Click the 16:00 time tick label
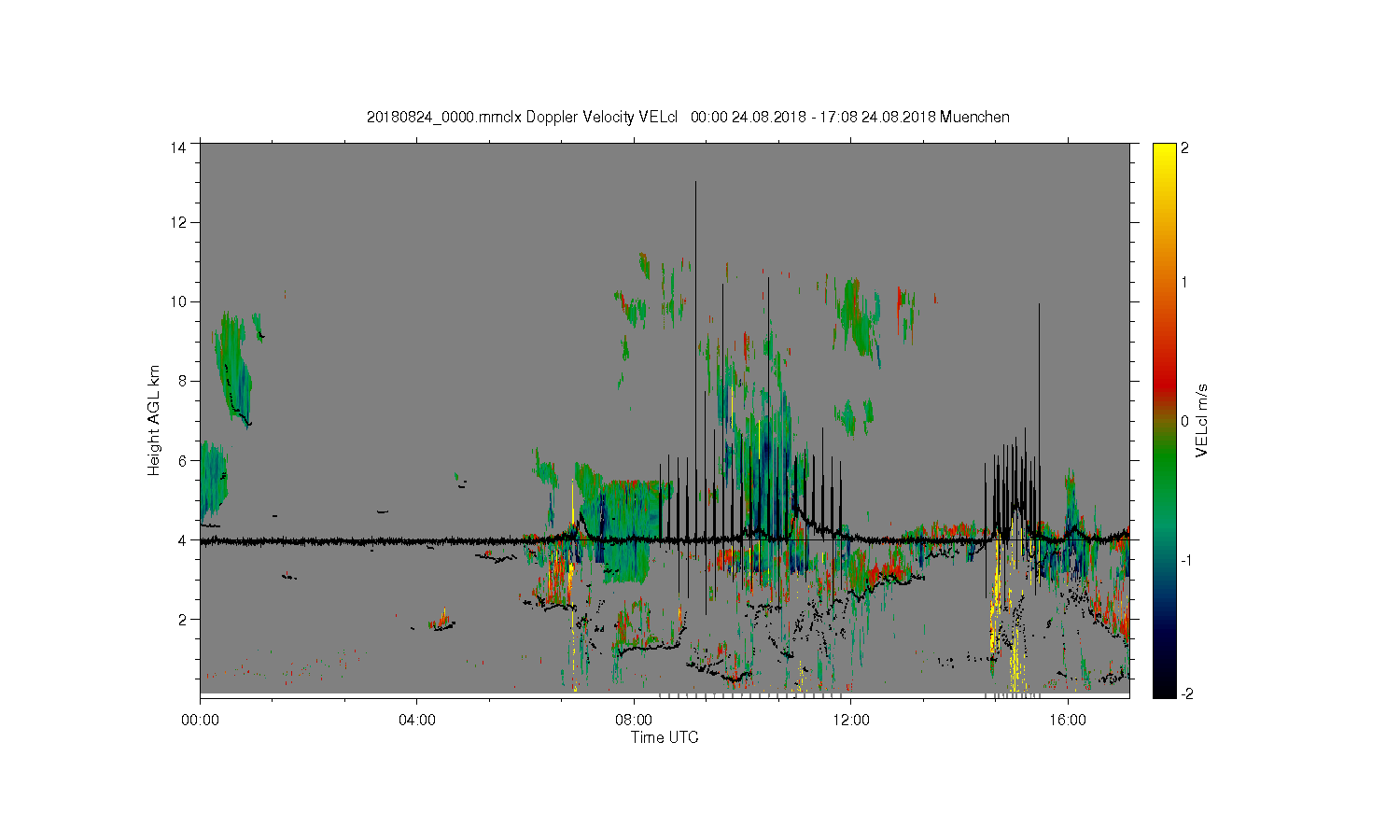The width and height of the screenshot is (1400, 840). pyautogui.click(x=1068, y=720)
